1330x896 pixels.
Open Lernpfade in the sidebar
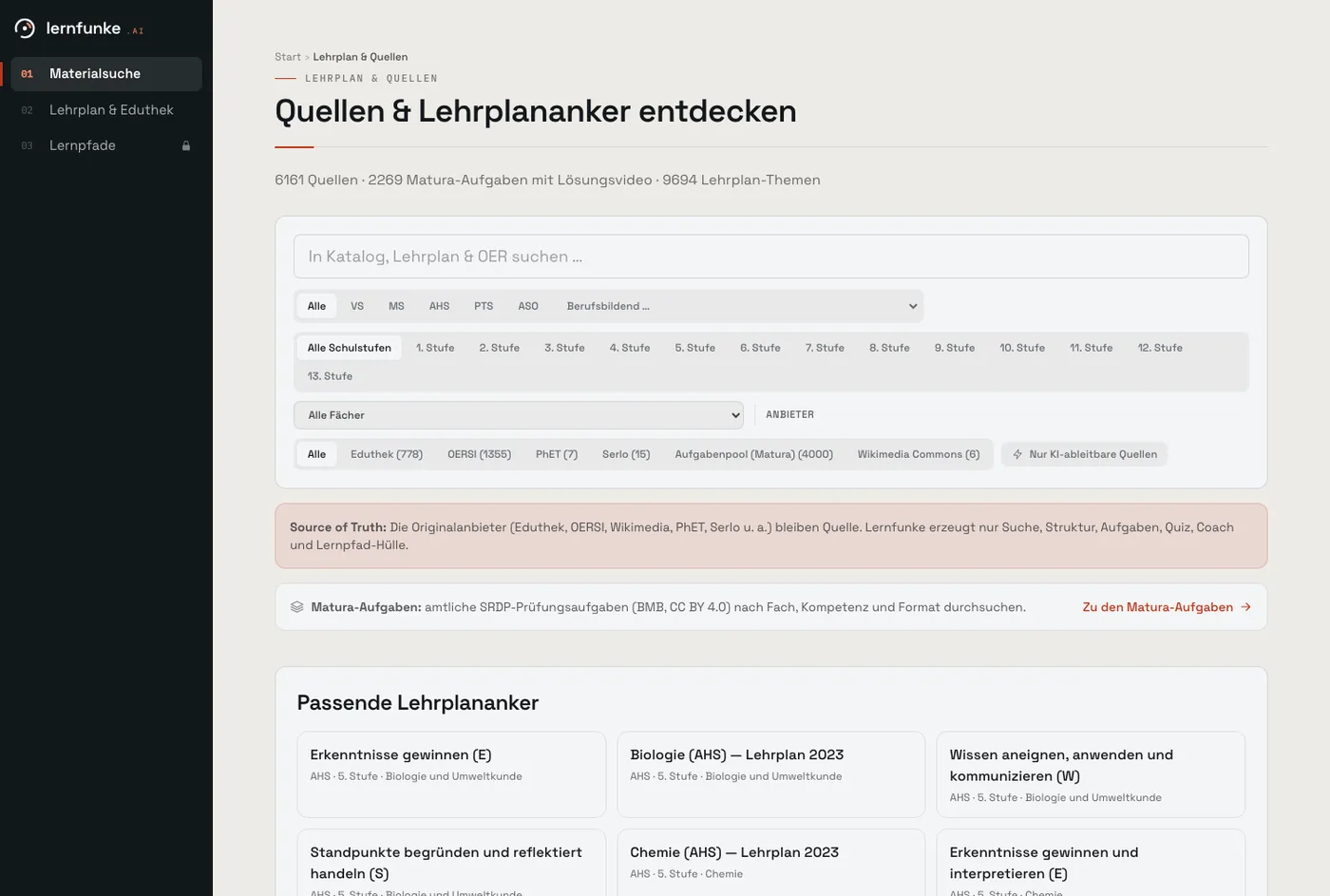click(x=106, y=145)
